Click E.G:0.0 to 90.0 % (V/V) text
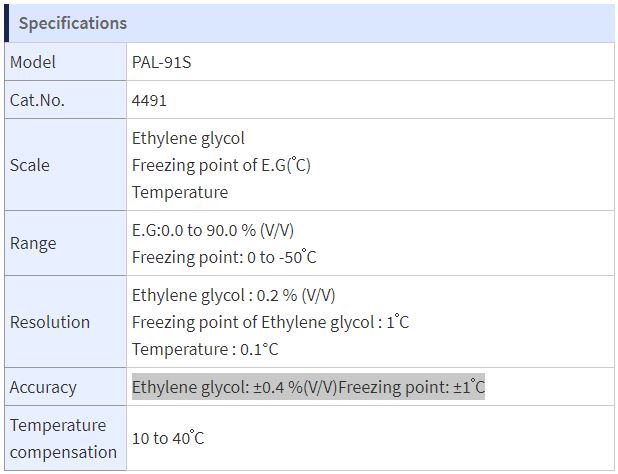Screen dimensions: 618x474 click(x=213, y=230)
